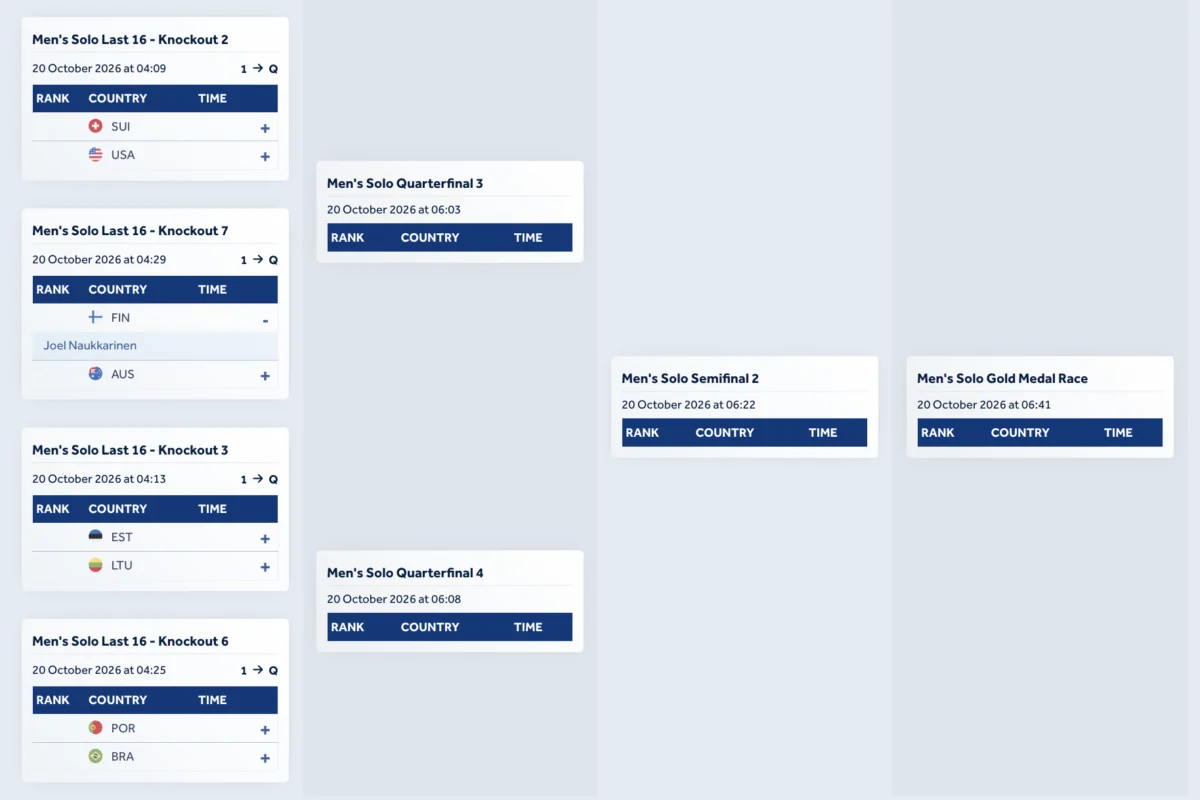Click the Australia flag icon
This screenshot has height=800, width=1200.
[x=96, y=373]
